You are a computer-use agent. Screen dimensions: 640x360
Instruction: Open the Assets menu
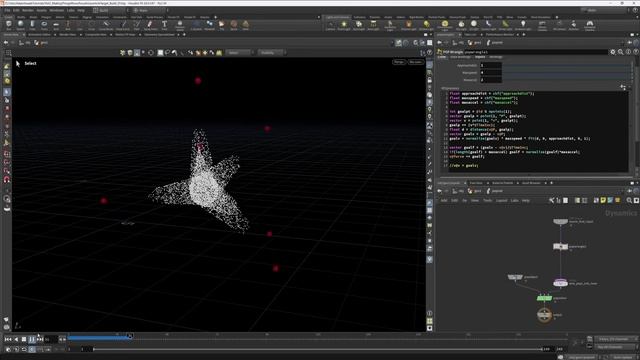point(42,10)
